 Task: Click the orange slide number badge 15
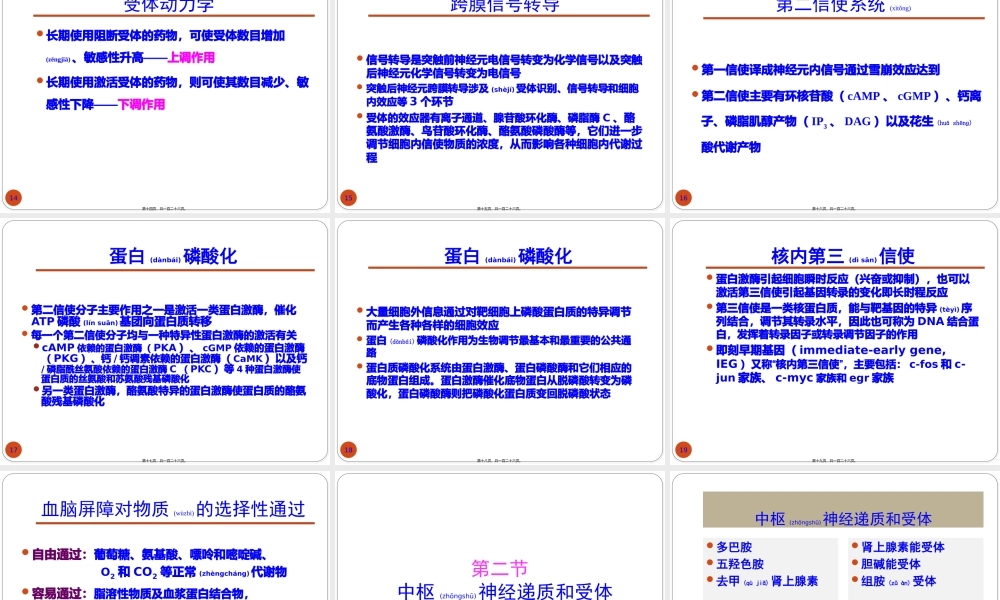click(x=348, y=197)
